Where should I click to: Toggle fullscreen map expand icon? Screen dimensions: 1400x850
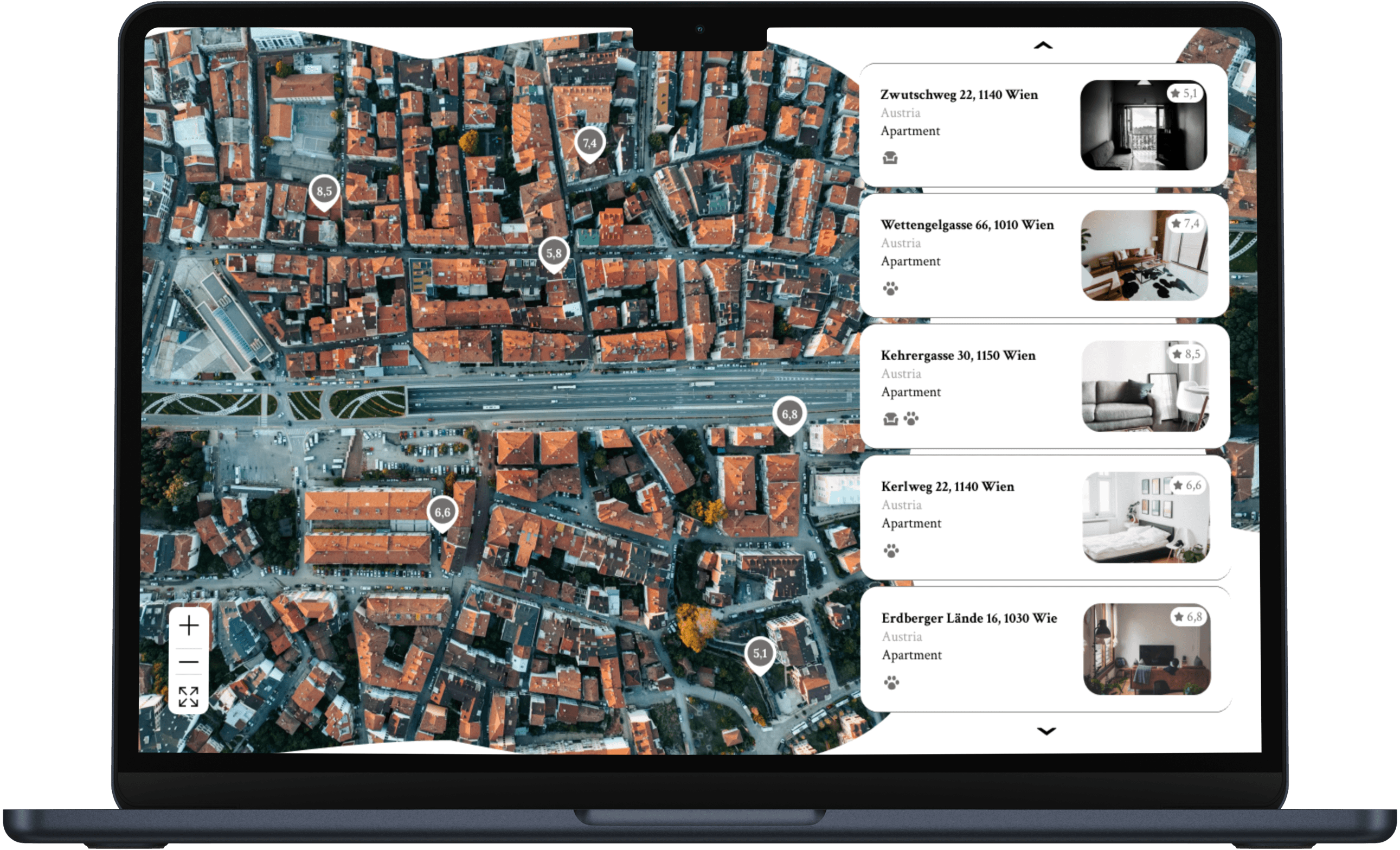(189, 696)
